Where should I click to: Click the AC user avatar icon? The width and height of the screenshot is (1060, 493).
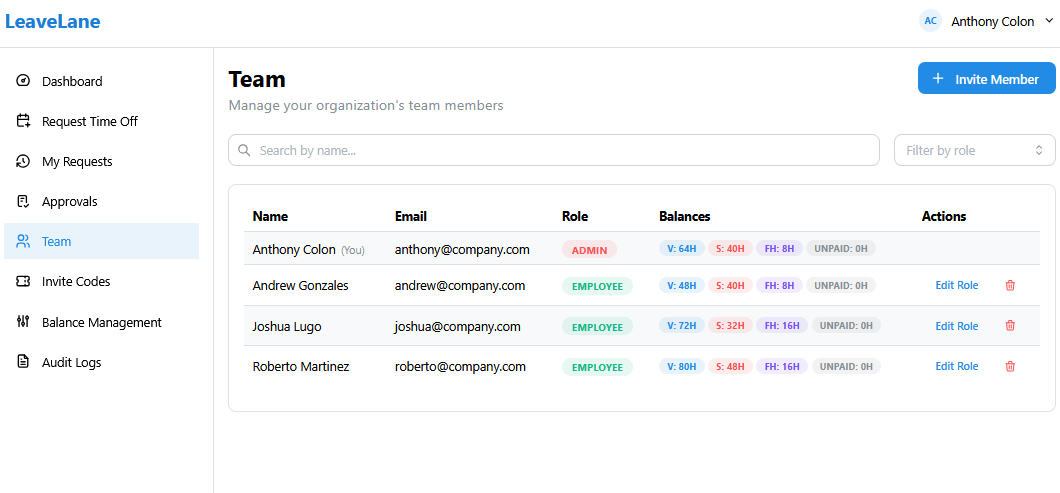pyautogui.click(x=930, y=21)
